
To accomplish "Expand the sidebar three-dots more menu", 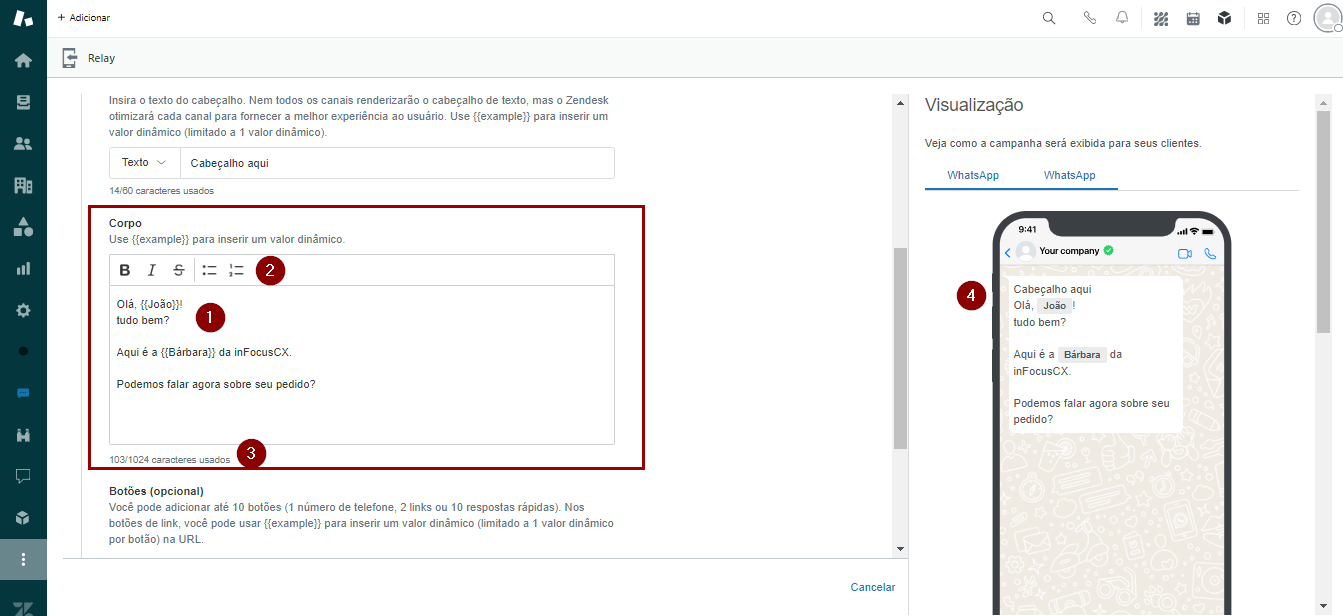I will (x=23, y=559).
